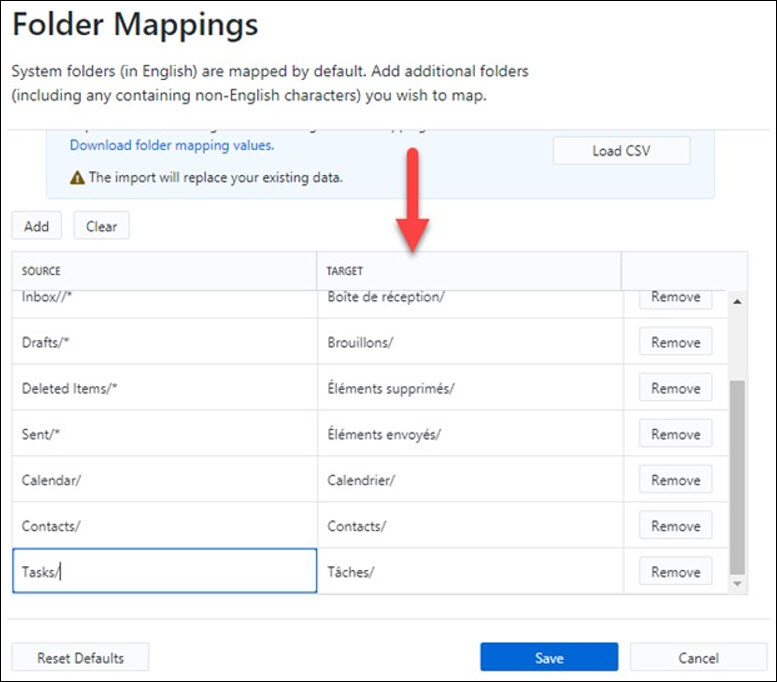The image size is (777, 682).
Task: Remove the Deleted Items/* mapping row
Action: [x=675, y=388]
